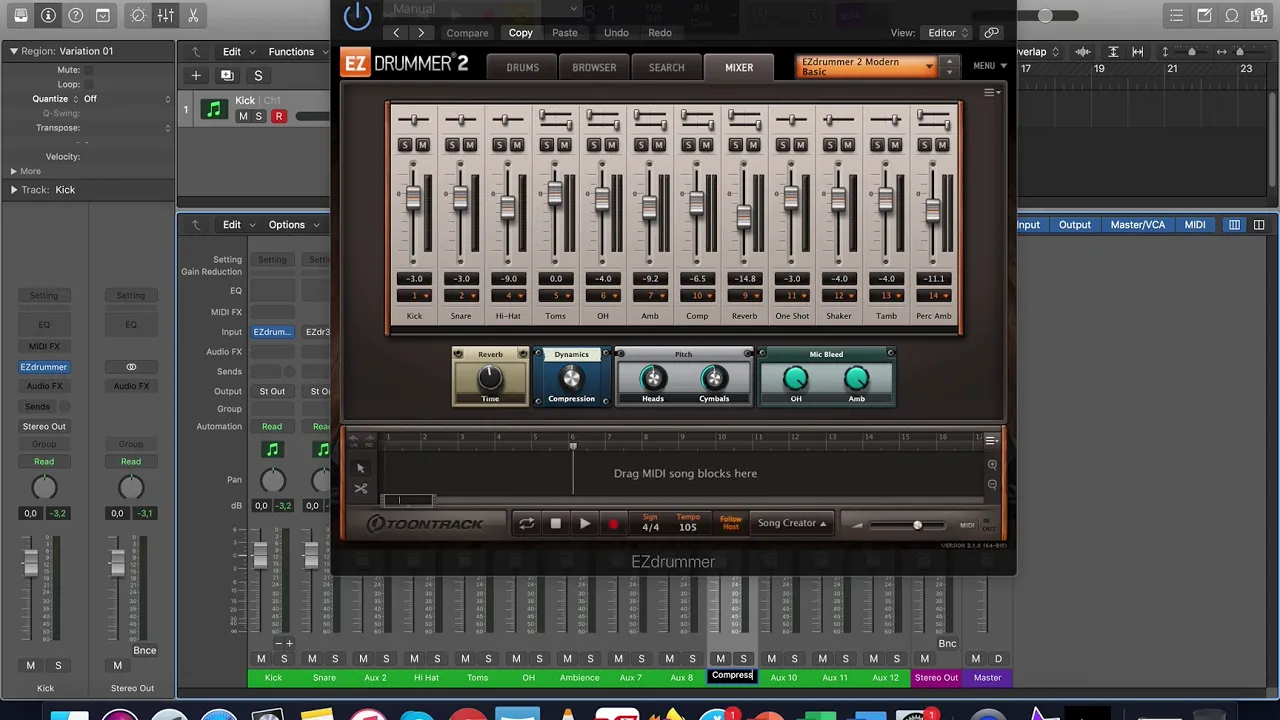Open the View Editor dropdown
Image resolution: width=1280 pixels, height=720 pixels.
point(948,33)
